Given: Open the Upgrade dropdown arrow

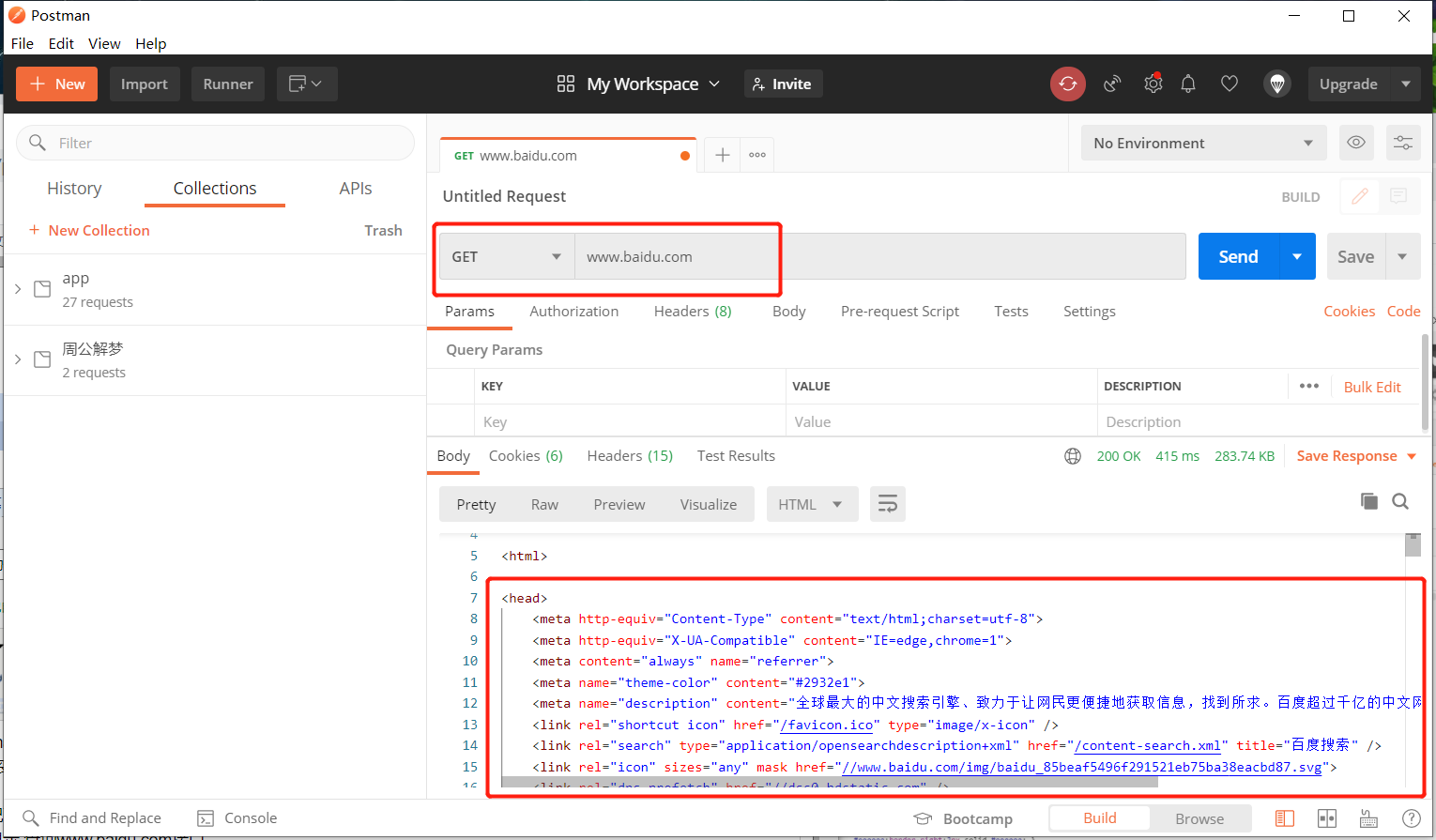Looking at the screenshot, I should pos(1406,84).
